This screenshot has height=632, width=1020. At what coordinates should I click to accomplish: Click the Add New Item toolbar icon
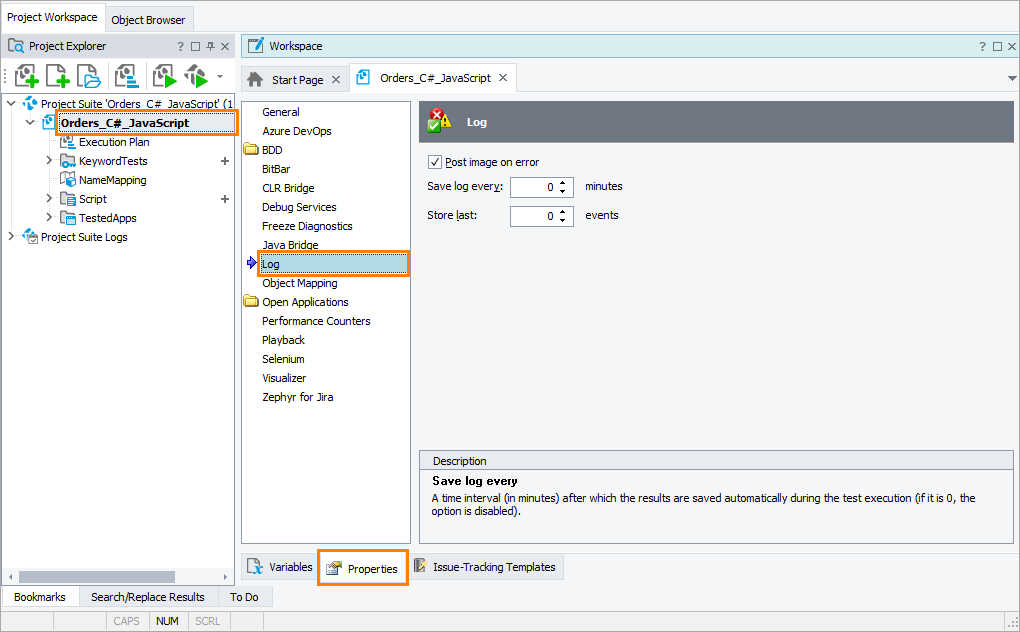tap(57, 76)
